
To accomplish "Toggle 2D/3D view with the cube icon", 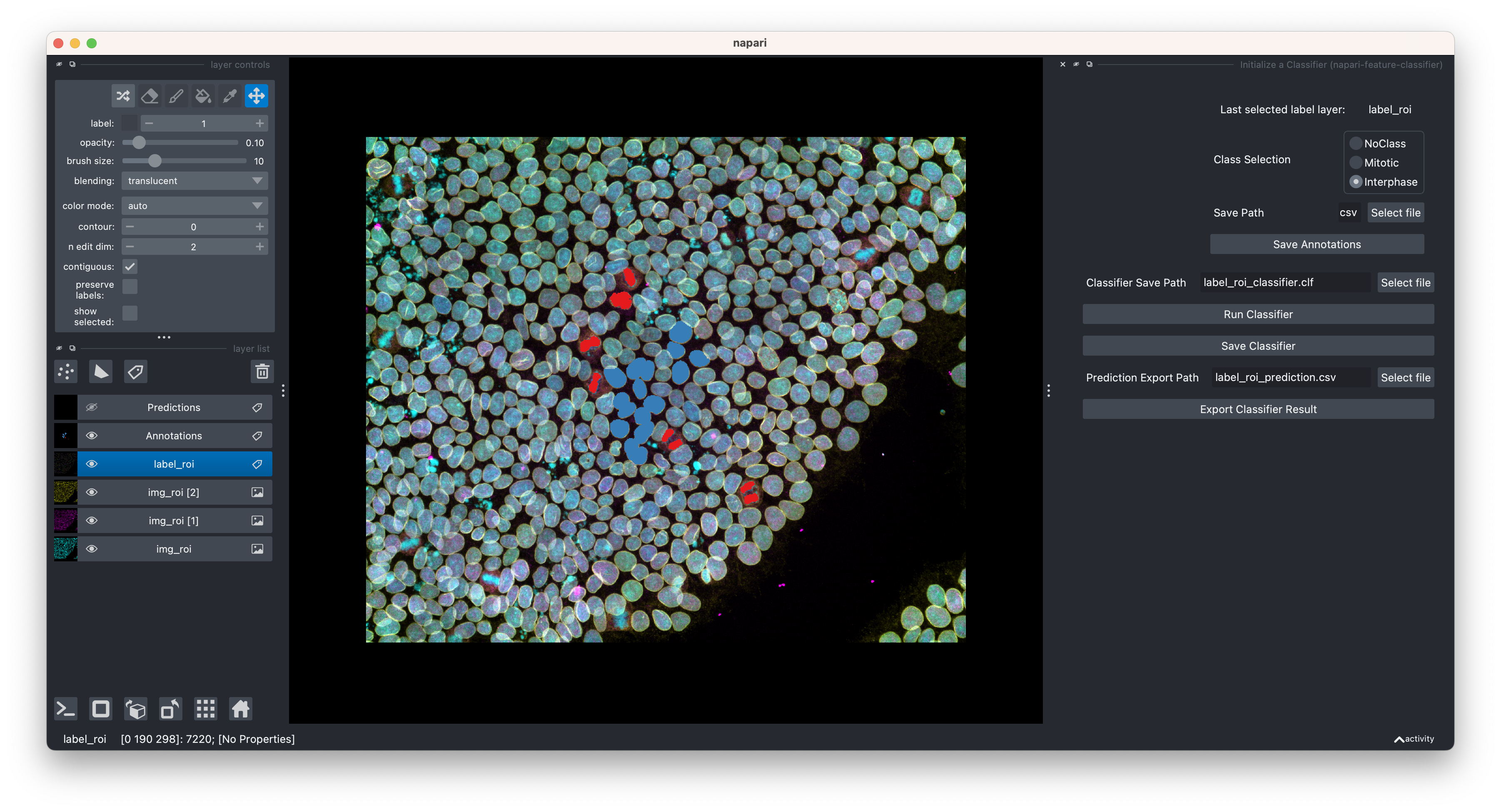I will tap(135, 709).
